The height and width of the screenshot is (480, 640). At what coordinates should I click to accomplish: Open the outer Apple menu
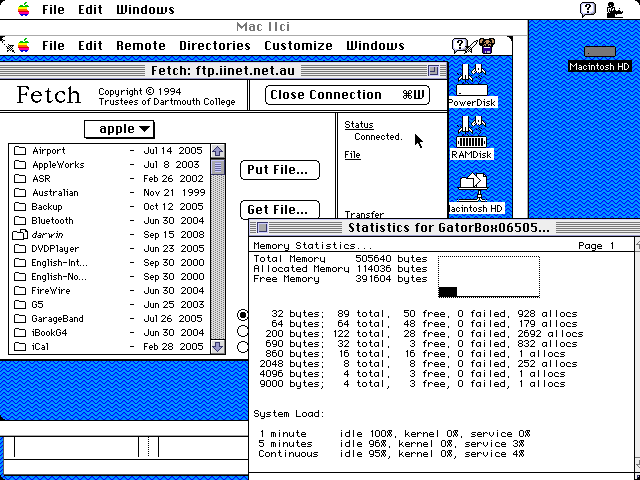[24, 9]
